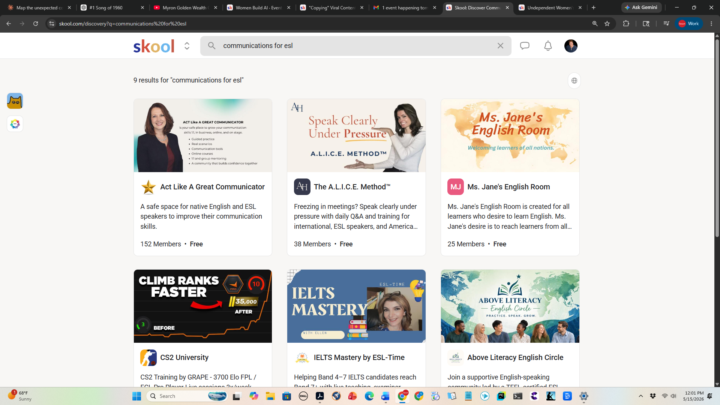The height and width of the screenshot is (405, 720).
Task: Reload the page with the refresh icon
Action: 35,23
